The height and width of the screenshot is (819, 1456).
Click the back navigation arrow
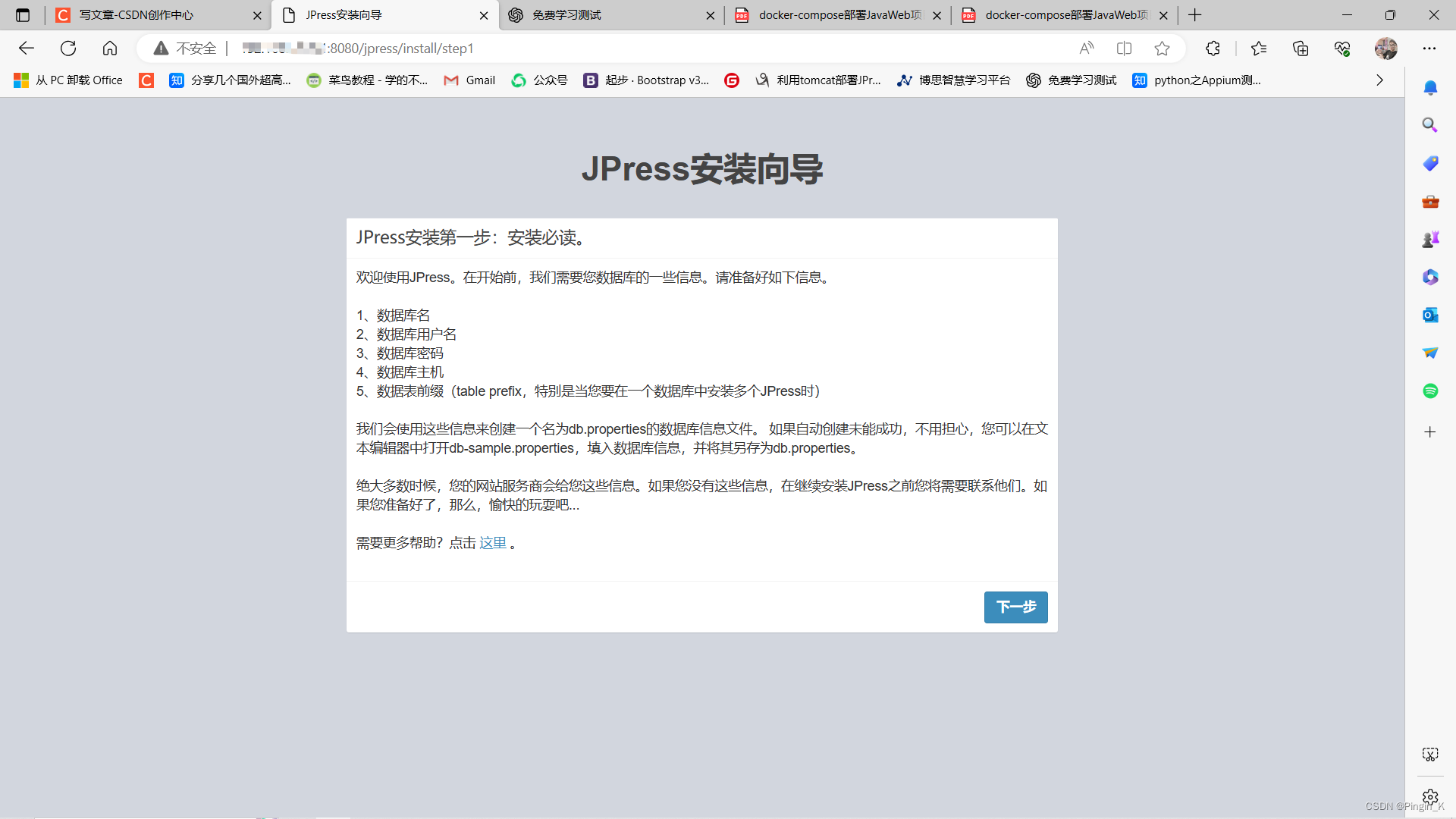pos(27,49)
